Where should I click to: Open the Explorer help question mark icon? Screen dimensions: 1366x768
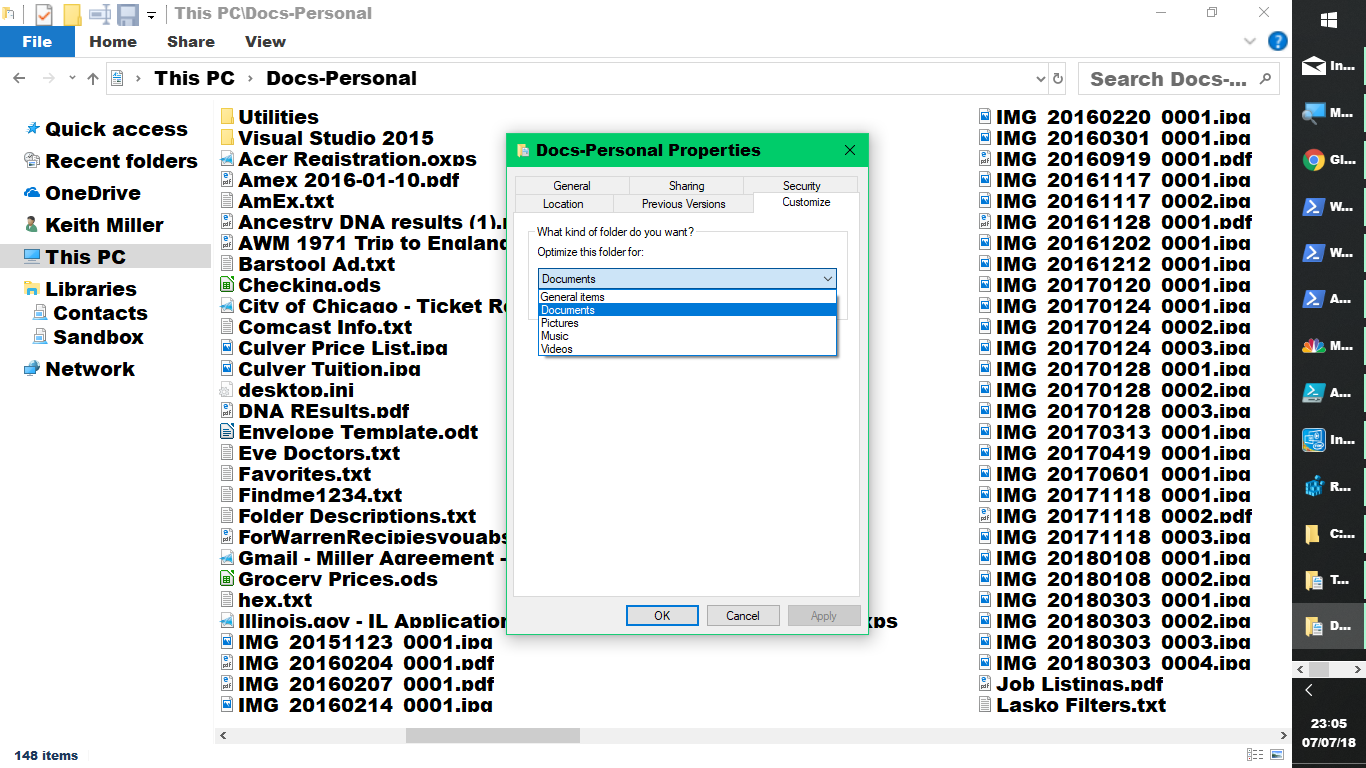pyautogui.click(x=1277, y=42)
